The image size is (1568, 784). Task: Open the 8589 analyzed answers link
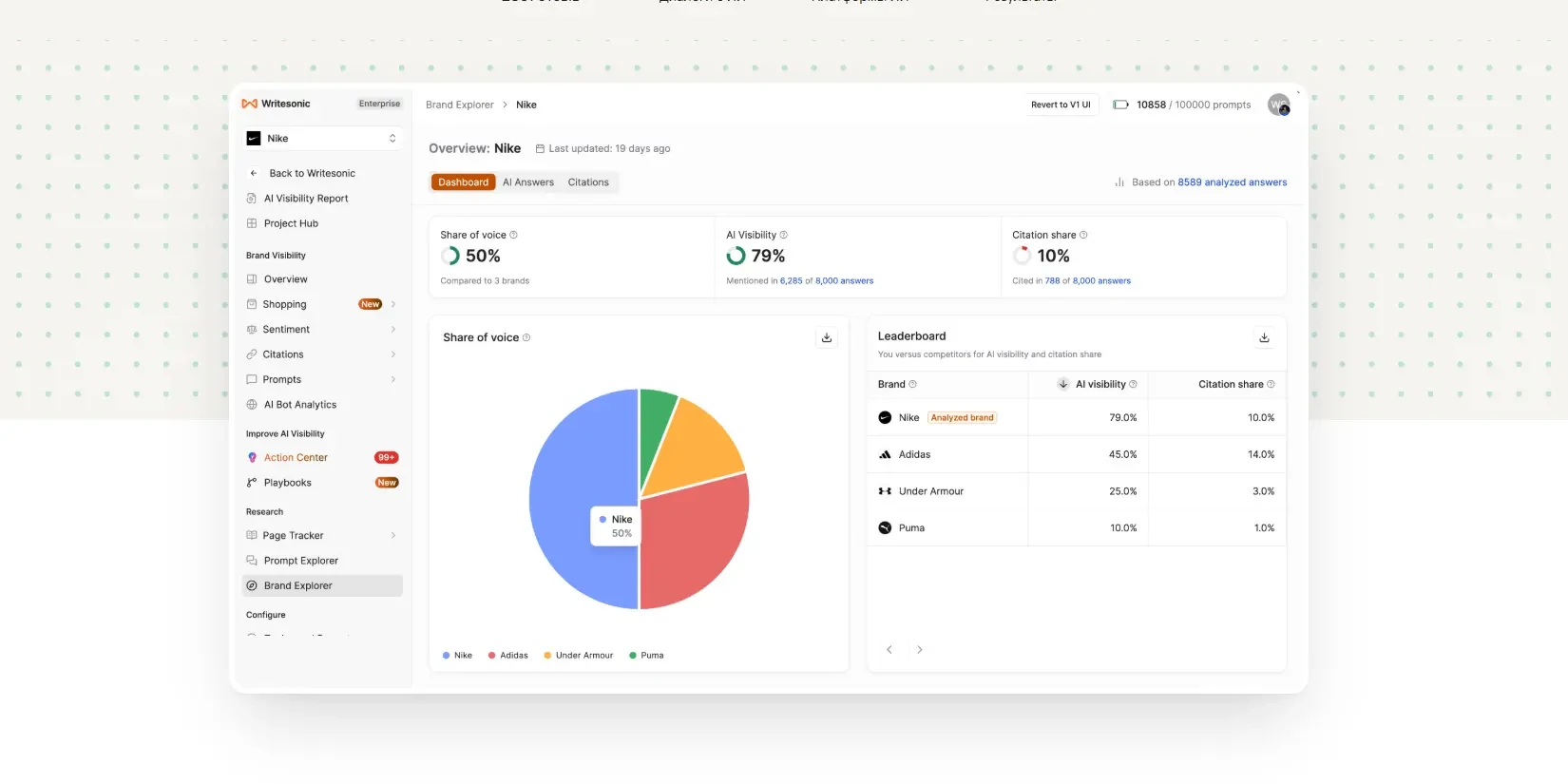click(1233, 182)
